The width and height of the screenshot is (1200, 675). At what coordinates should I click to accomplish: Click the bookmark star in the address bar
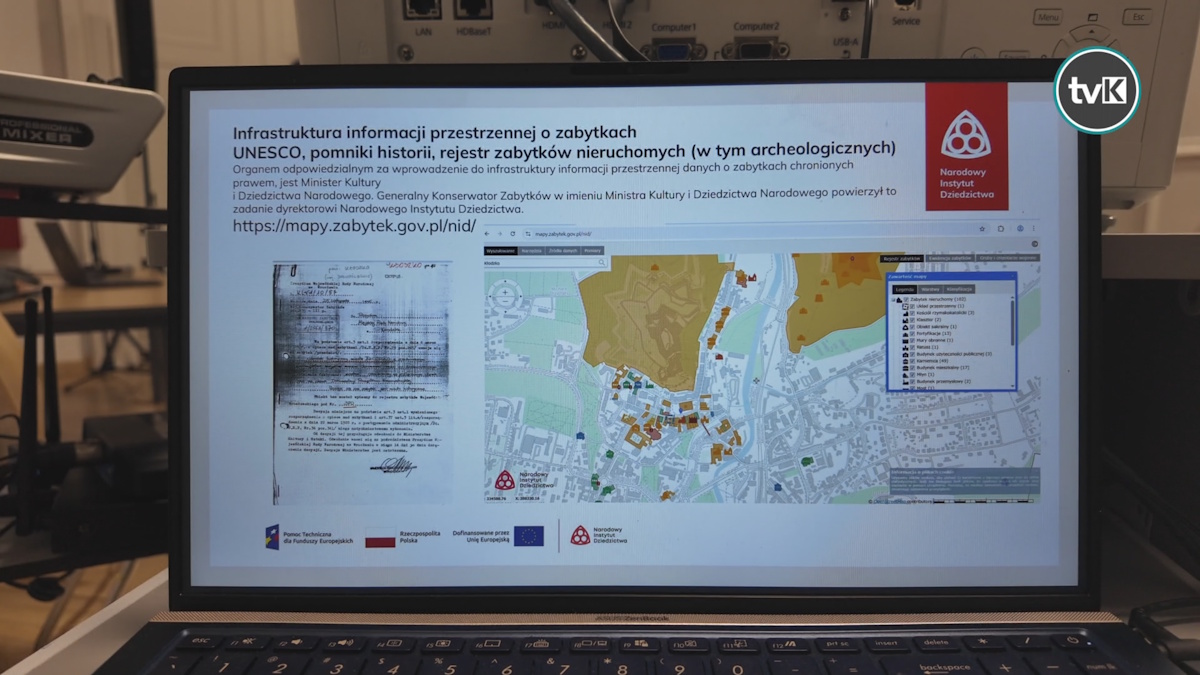coord(980,229)
